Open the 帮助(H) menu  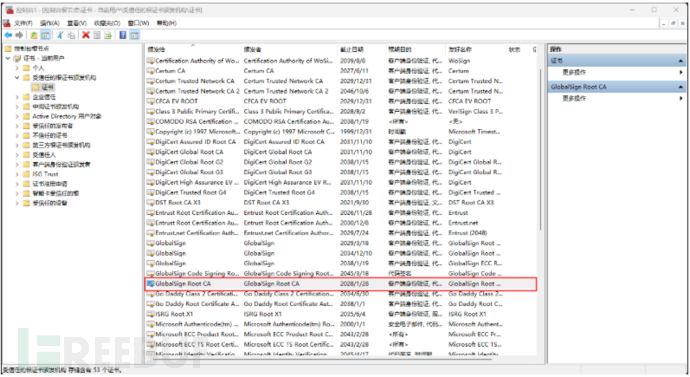tap(167, 23)
